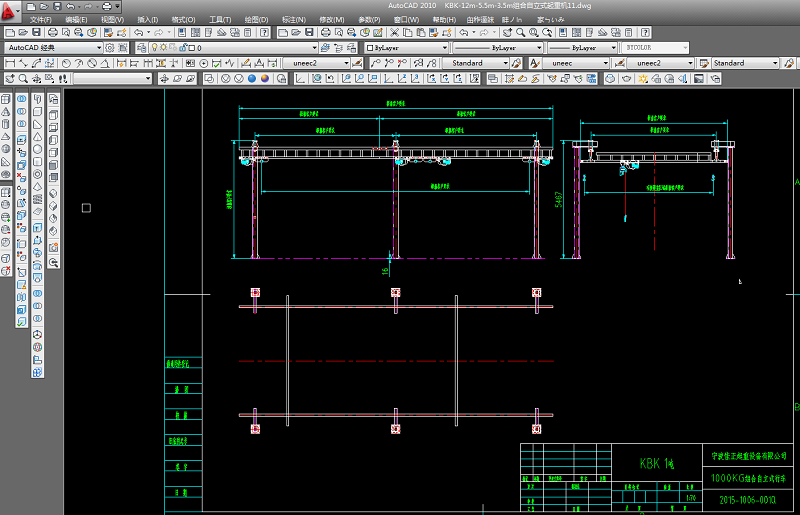Click the workspace settings gear icon
Viewport: 800px width, 515px height.
pyautogui.click(x=110, y=47)
